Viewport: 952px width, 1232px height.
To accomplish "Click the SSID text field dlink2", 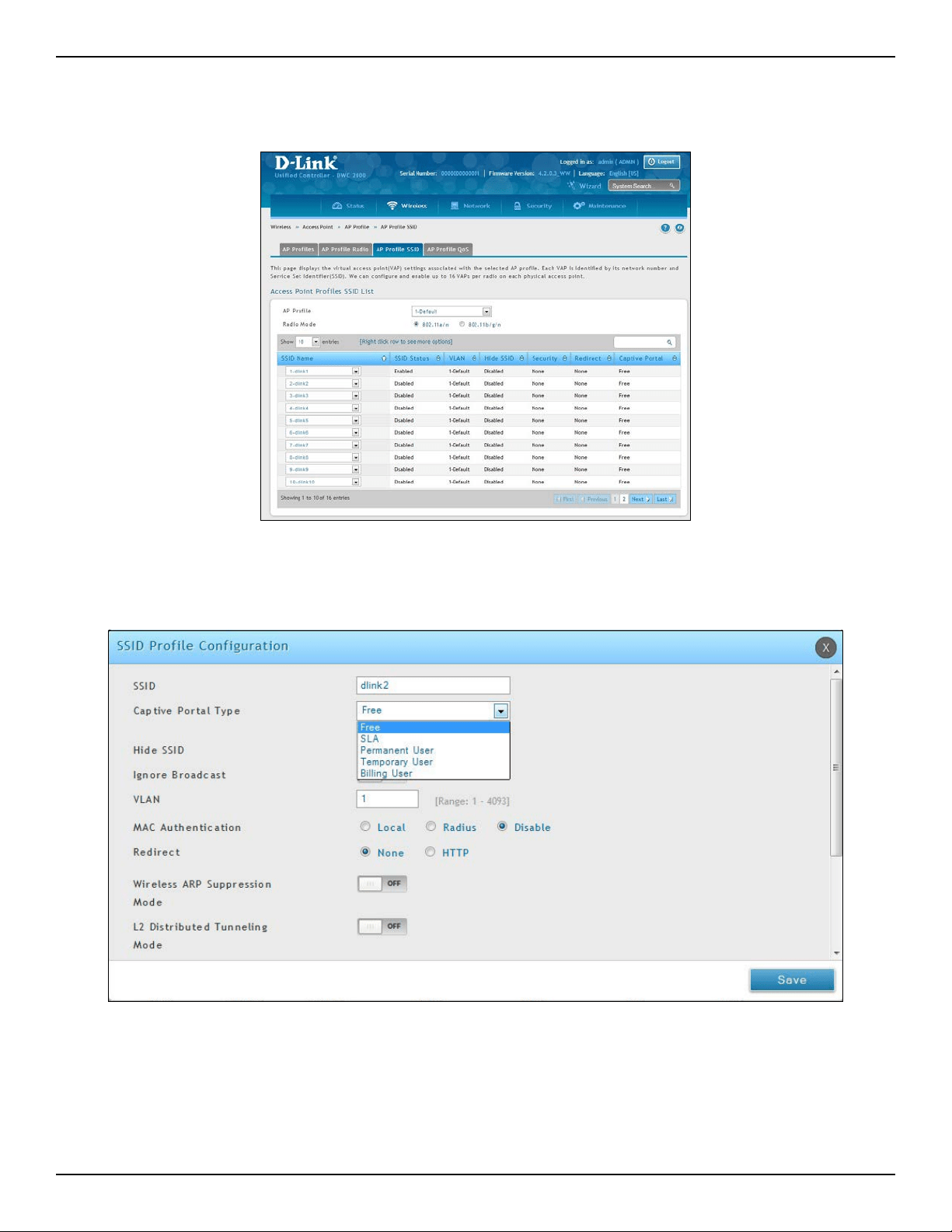I will pos(434,686).
